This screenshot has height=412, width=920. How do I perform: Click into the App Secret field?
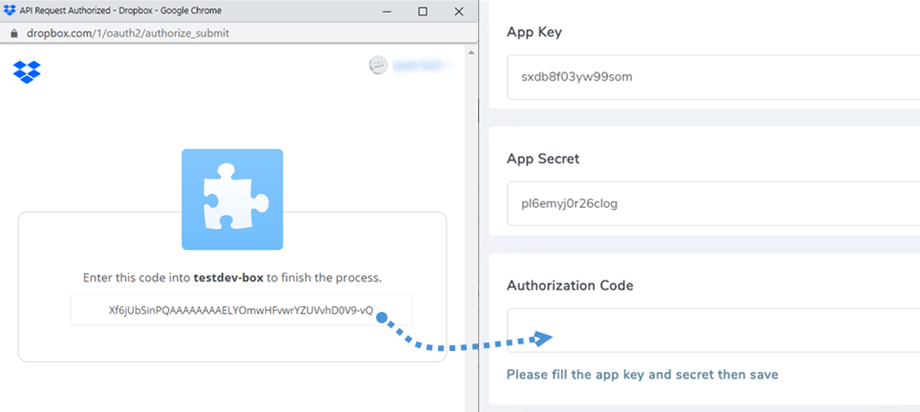pyautogui.click(x=712, y=203)
